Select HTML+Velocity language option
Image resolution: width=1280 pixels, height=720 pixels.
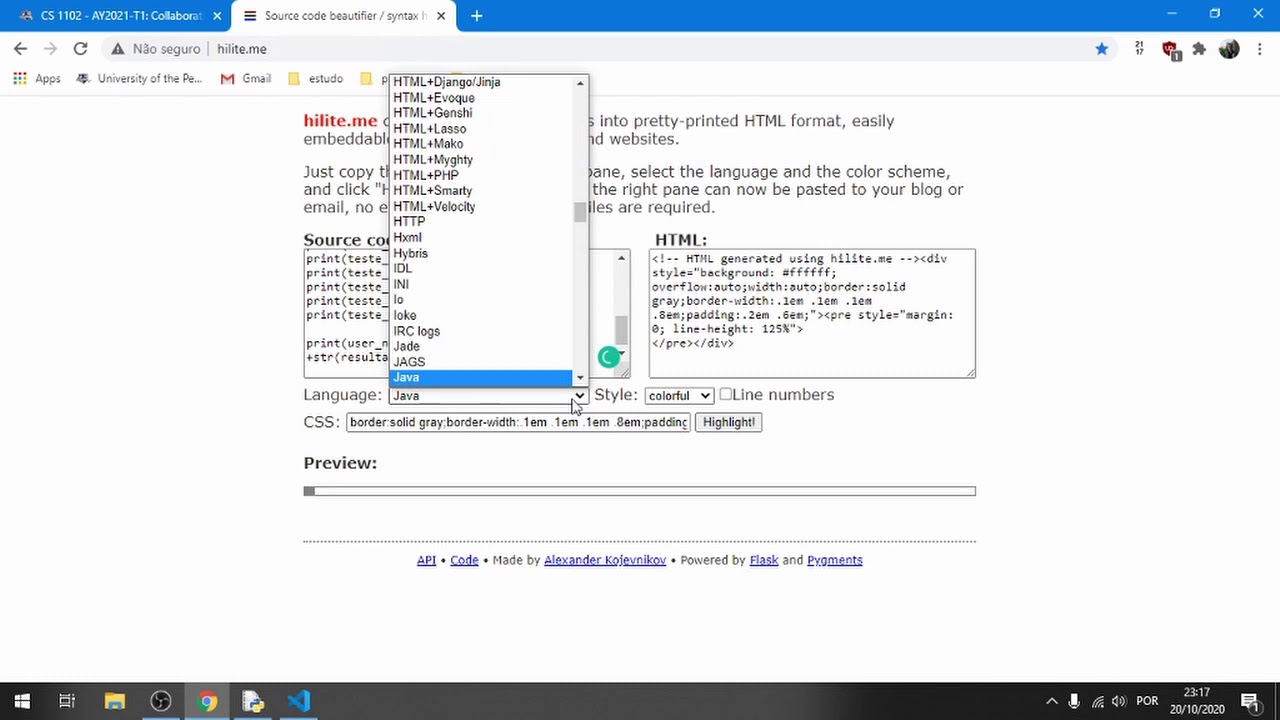tap(481, 207)
